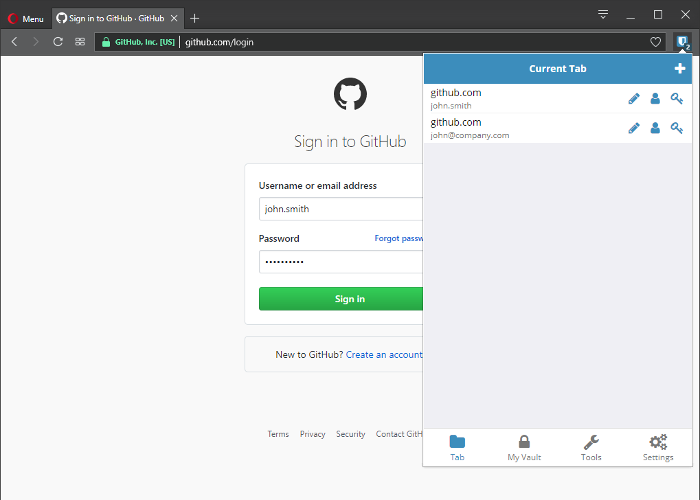Focus the Password input field
This screenshot has width=700, height=500.
pyautogui.click(x=340, y=262)
